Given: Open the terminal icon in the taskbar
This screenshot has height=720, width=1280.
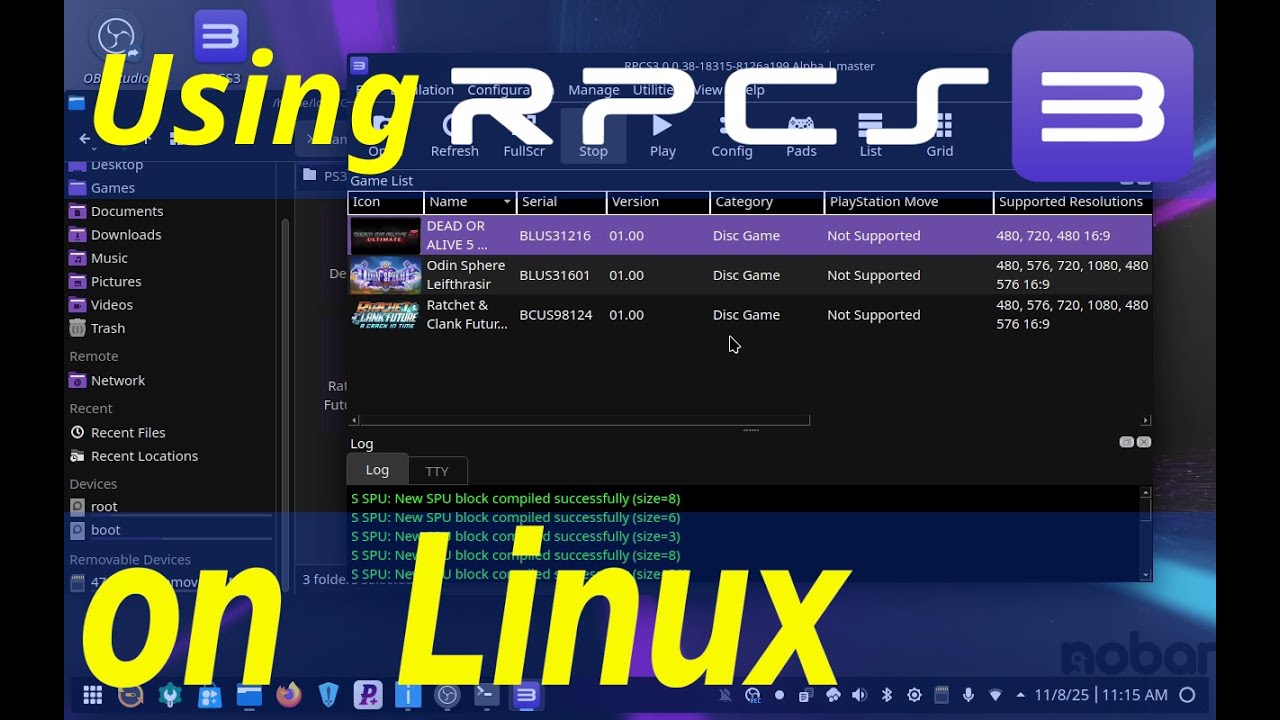Looking at the screenshot, I should [x=486, y=695].
